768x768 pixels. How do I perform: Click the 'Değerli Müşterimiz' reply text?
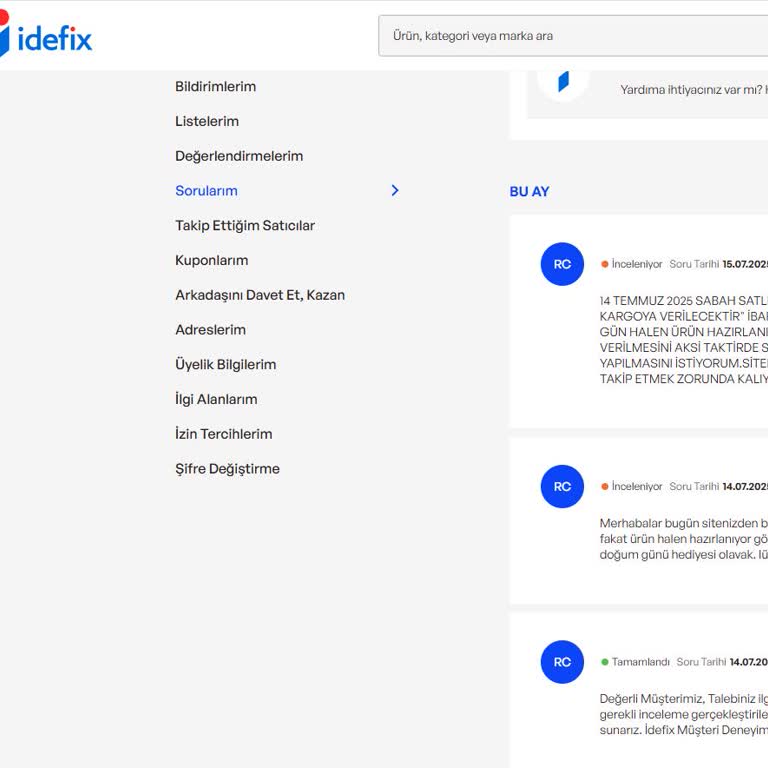point(684,714)
